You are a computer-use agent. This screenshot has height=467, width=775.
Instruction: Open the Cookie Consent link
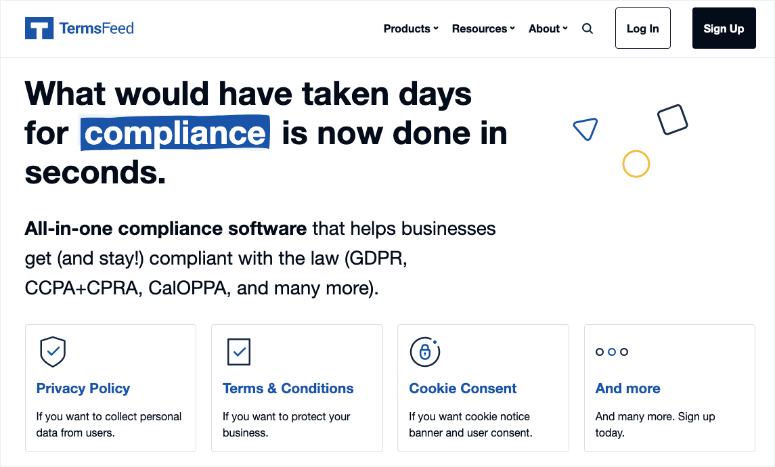[x=463, y=388]
